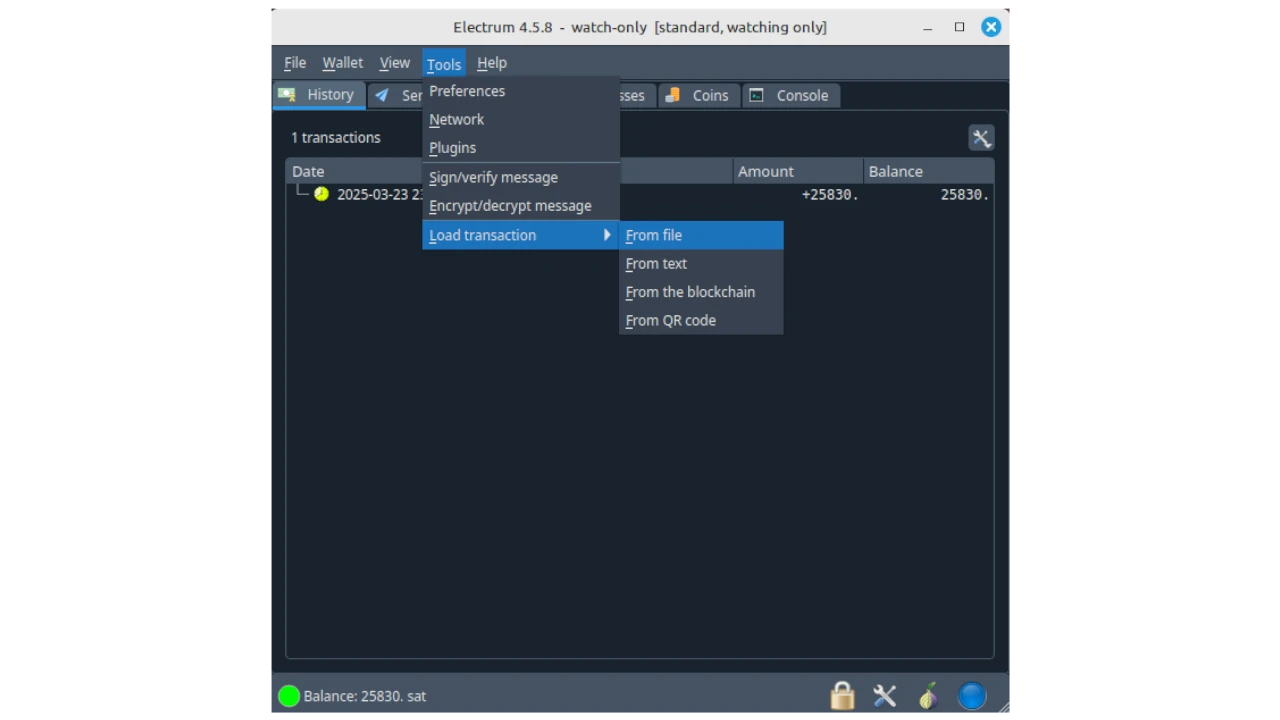
Task: Choose 'From the blockchain' menu entry
Action: coord(690,292)
